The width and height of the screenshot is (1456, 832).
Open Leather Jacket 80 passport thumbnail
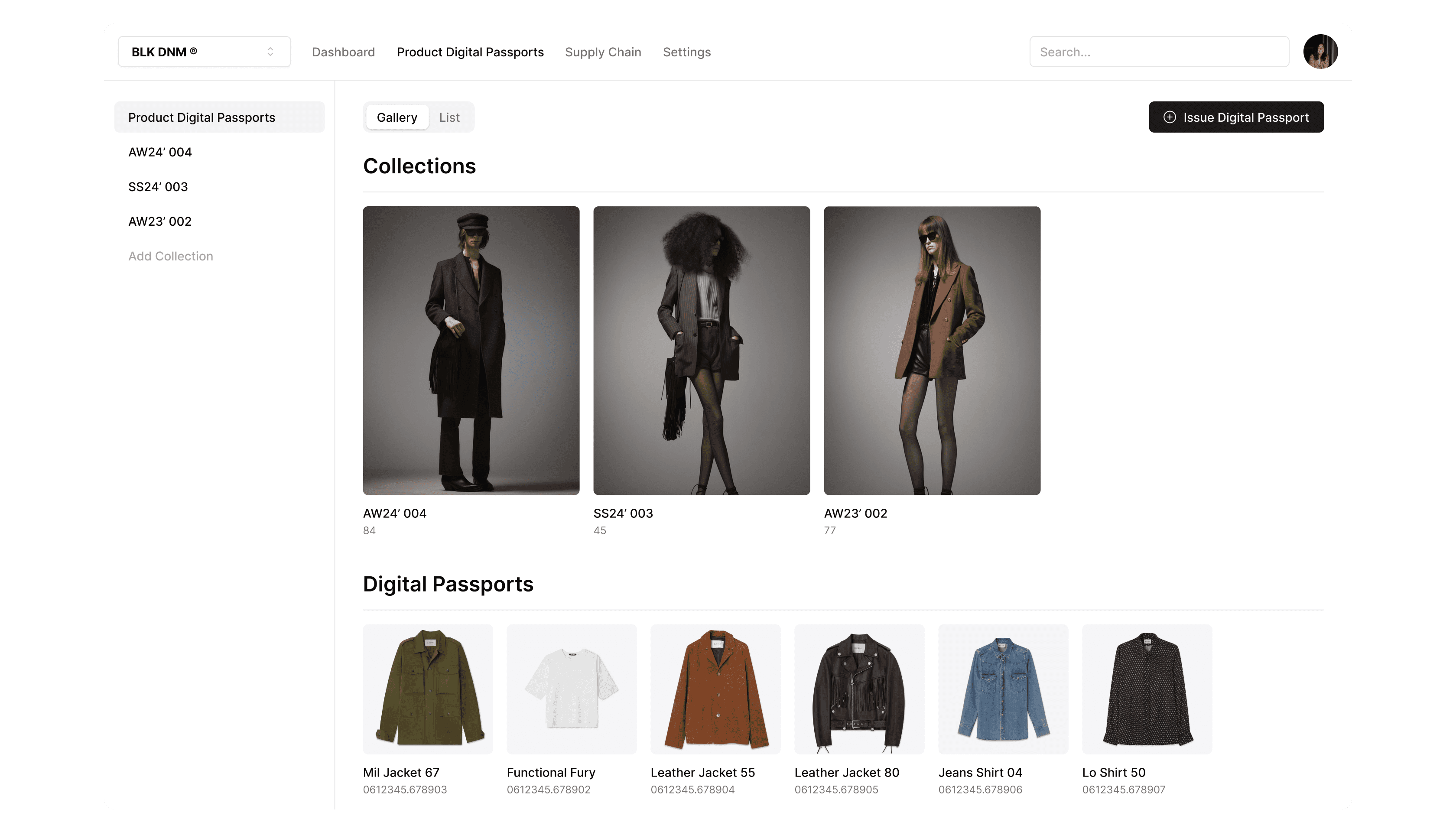coord(859,689)
